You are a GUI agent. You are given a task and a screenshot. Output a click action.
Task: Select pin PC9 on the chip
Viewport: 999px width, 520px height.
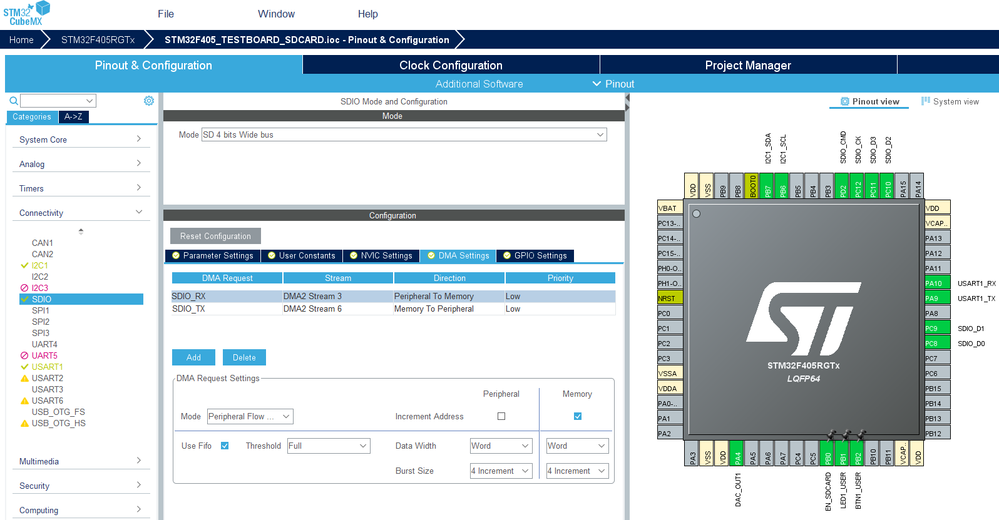pyautogui.click(x=937, y=328)
